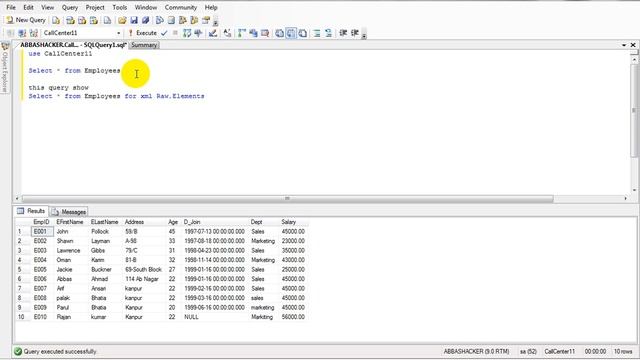Open the Window menu
Image resolution: width=640 pixels, height=360 pixels.
(x=146, y=7)
